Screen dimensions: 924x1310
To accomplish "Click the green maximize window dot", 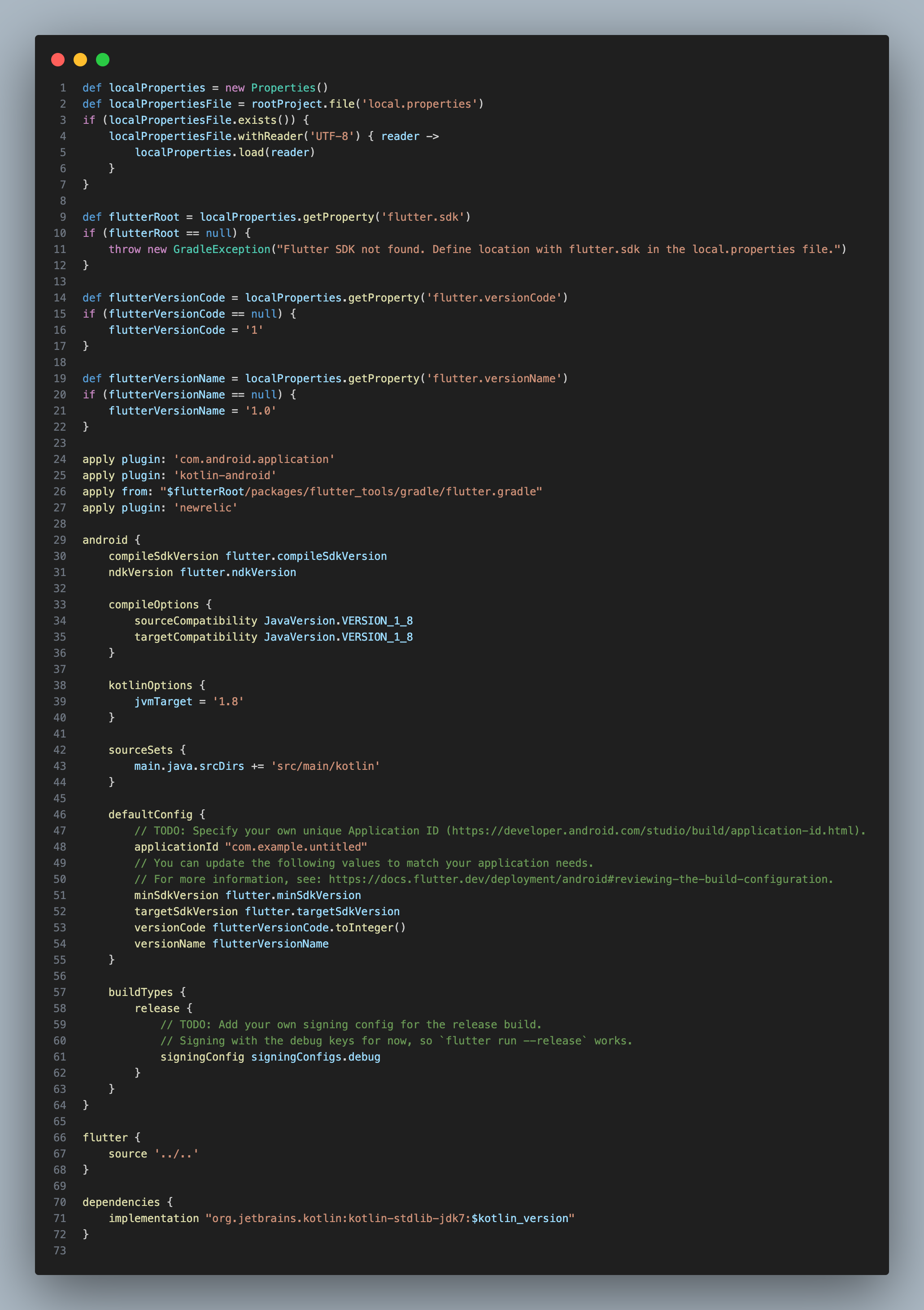I will [103, 59].
